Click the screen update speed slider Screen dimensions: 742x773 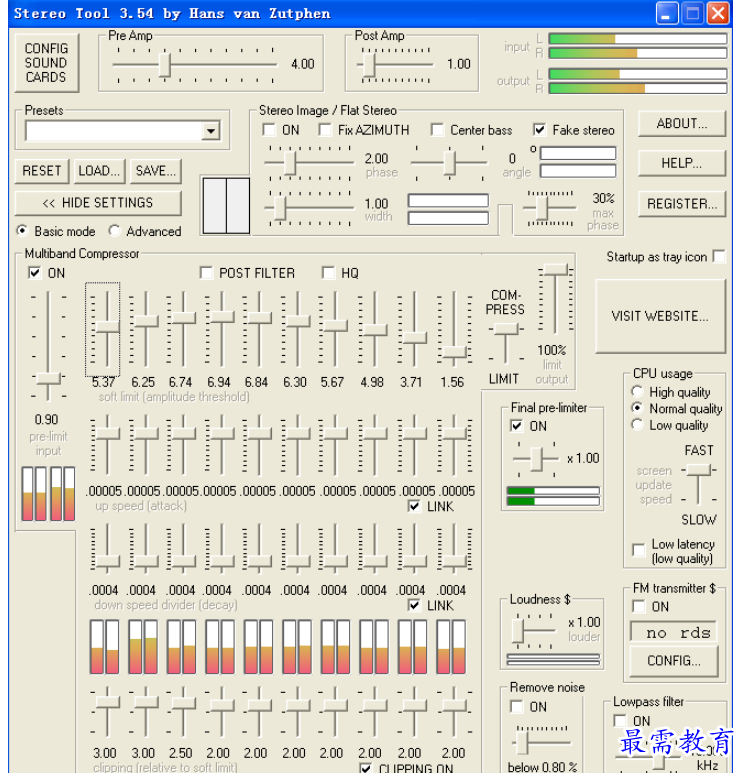[x=699, y=470]
